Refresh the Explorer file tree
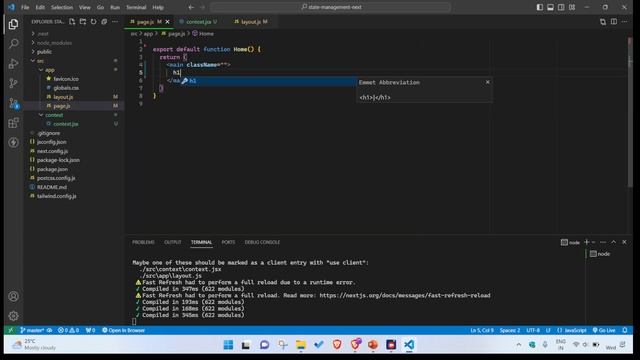The height and width of the screenshot is (360, 640). [93, 22]
